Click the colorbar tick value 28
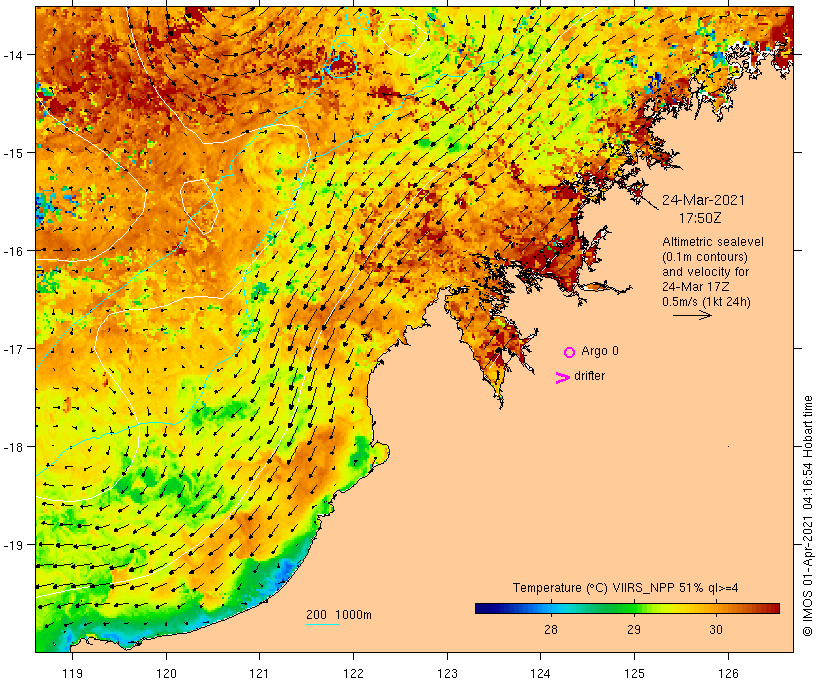The height and width of the screenshot is (680, 820). [x=551, y=629]
